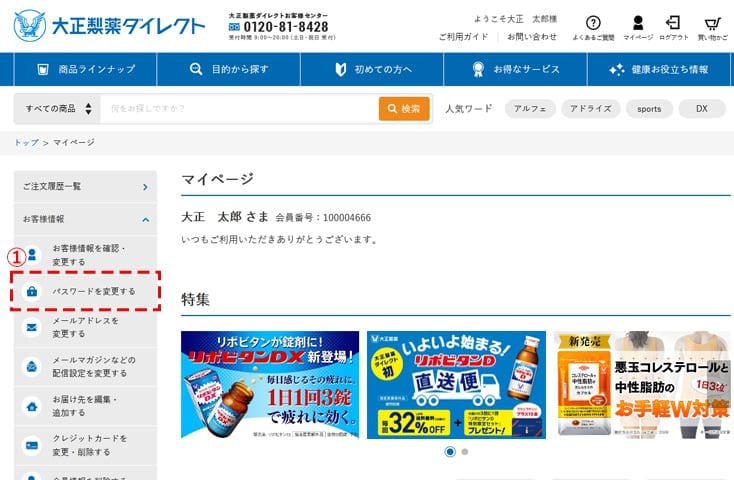The image size is (734, 480).
Task: Click the lock icon for パスワードを変更する
Action: (x=32, y=291)
